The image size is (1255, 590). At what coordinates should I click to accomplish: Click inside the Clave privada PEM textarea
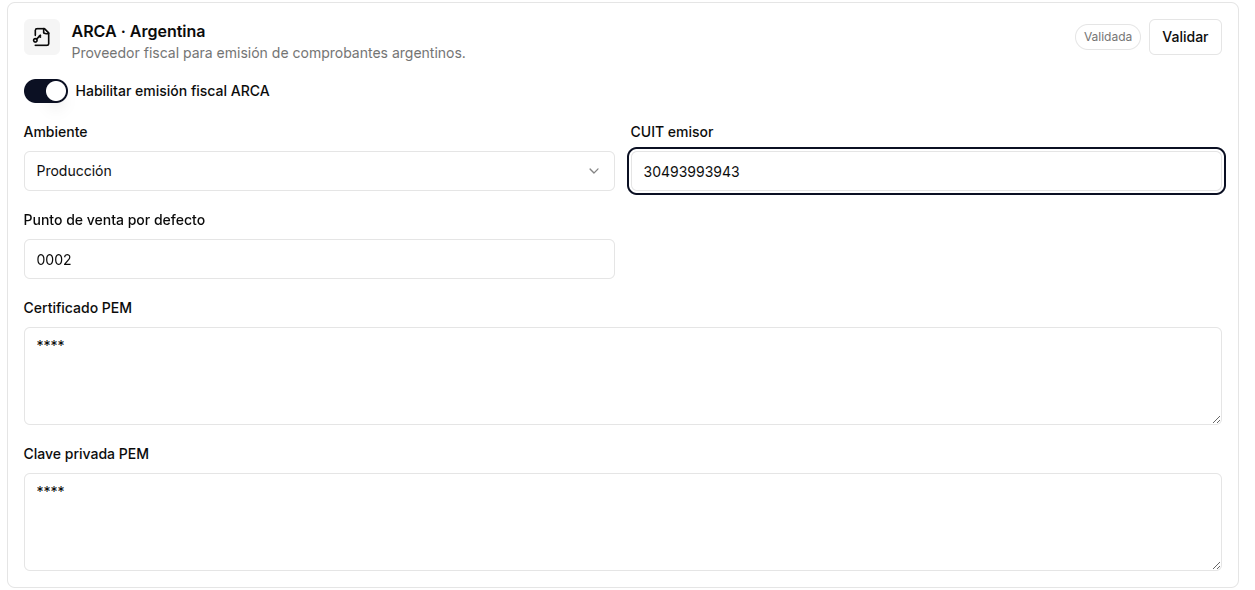click(623, 522)
